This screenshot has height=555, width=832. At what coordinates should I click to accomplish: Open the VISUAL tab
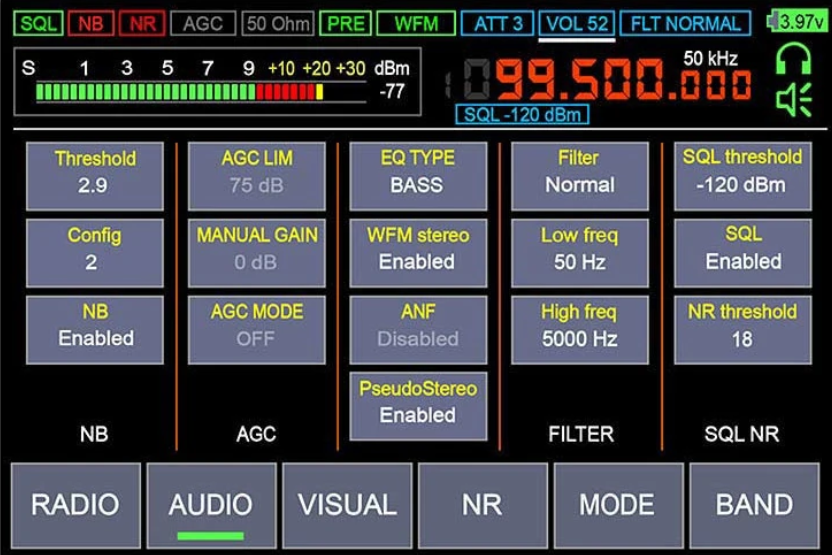click(x=347, y=505)
